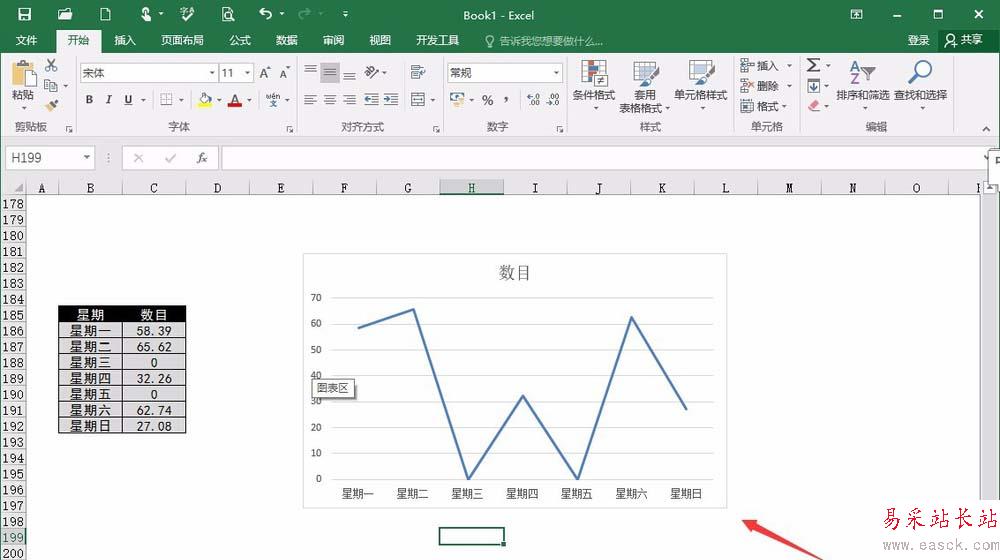Image resolution: width=1000 pixels, height=560 pixels.
Task: Switch to the 数据 tab
Action: click(x=286, y=40)
